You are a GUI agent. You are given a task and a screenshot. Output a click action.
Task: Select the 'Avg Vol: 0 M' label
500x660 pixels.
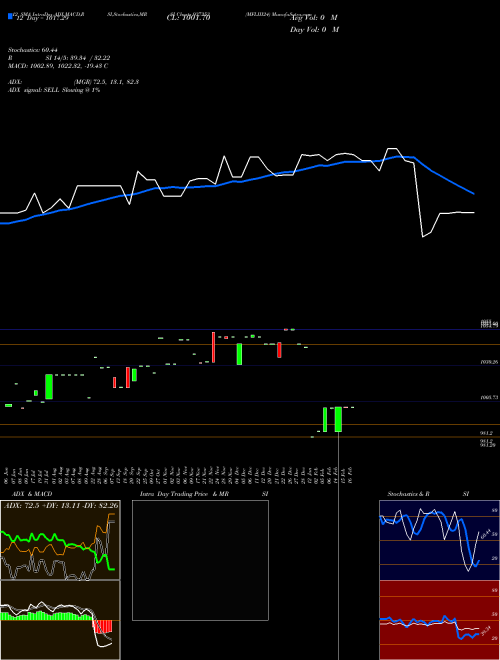click(314, 18)
